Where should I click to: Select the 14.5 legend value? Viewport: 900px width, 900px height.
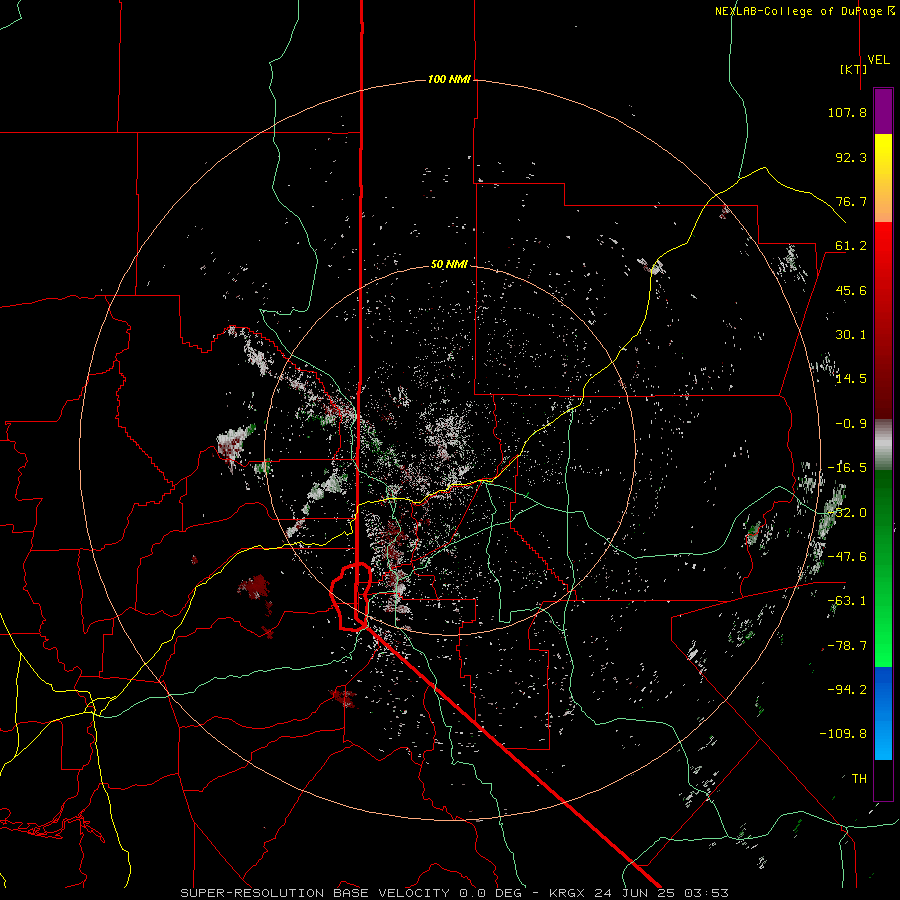(x=851, y=379)
